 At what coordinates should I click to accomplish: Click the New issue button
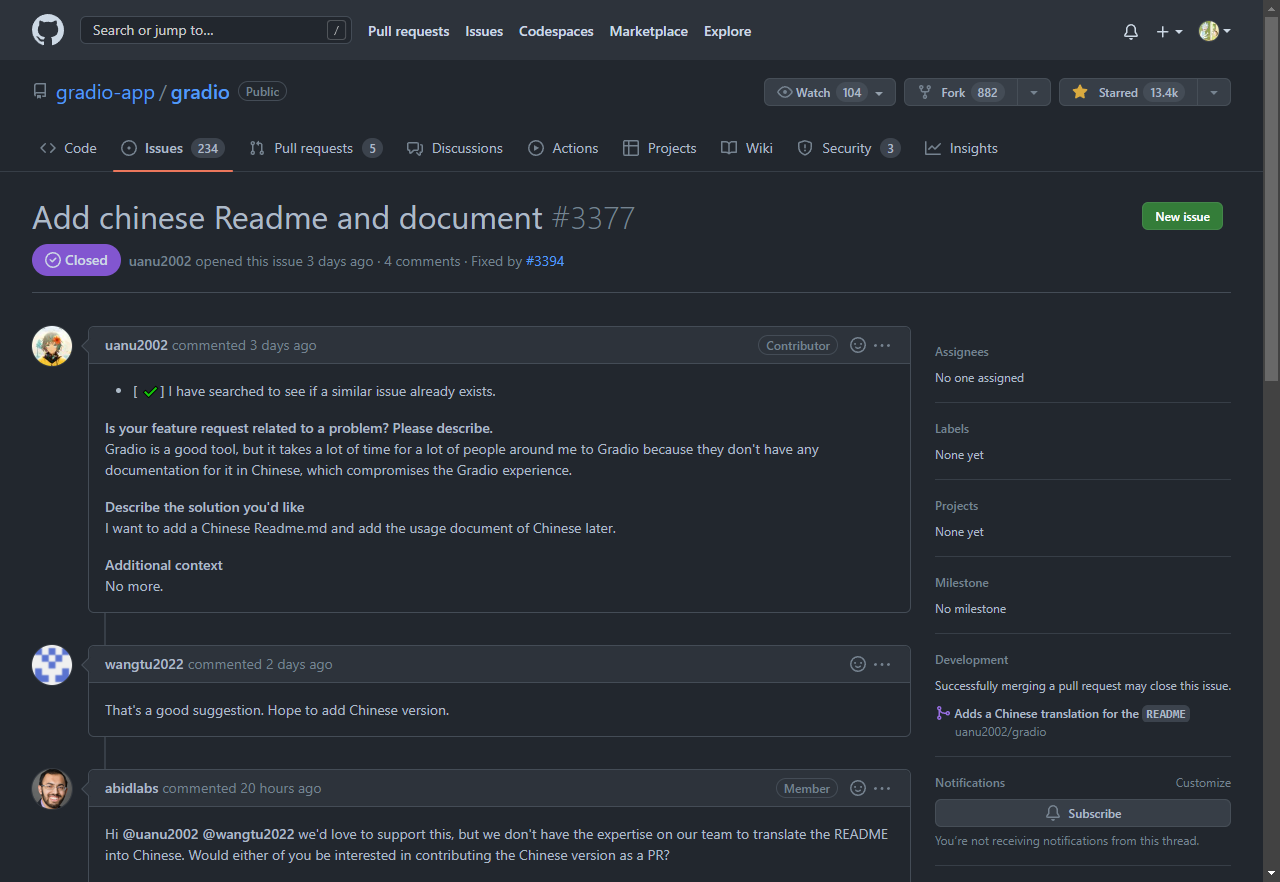click(1182, 216)
